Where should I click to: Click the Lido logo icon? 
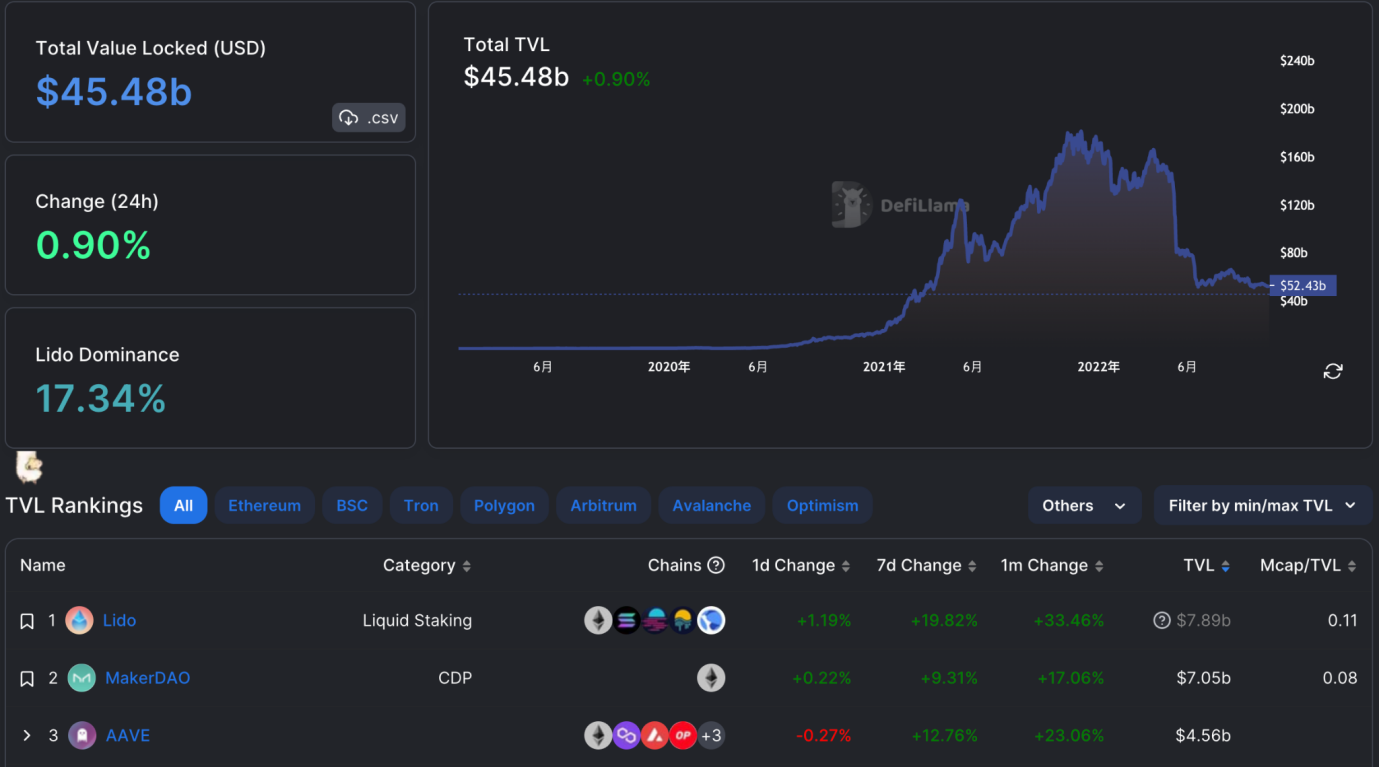(x=80, y=620)
